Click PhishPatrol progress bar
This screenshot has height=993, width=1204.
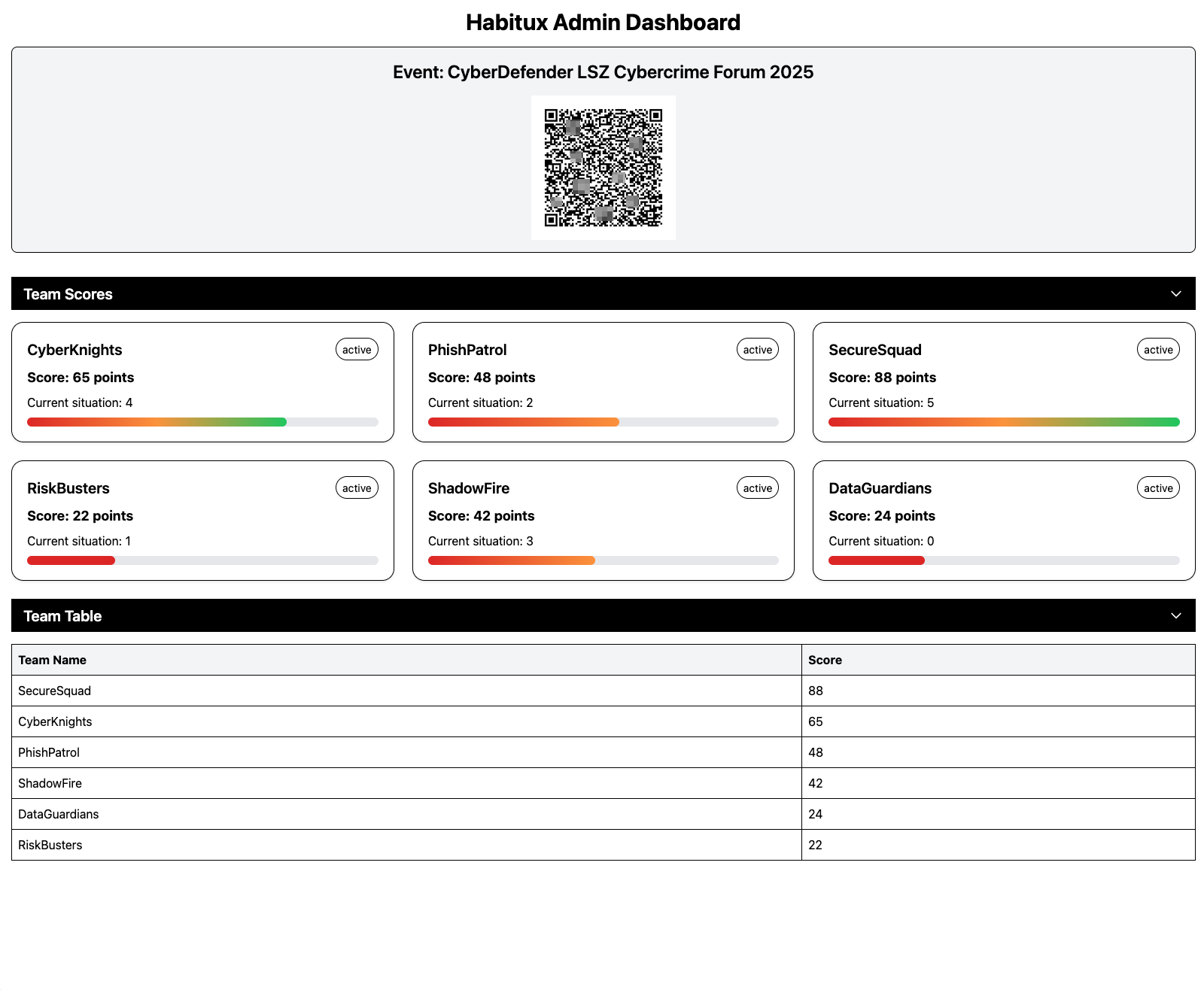click(x=604, y=422)
